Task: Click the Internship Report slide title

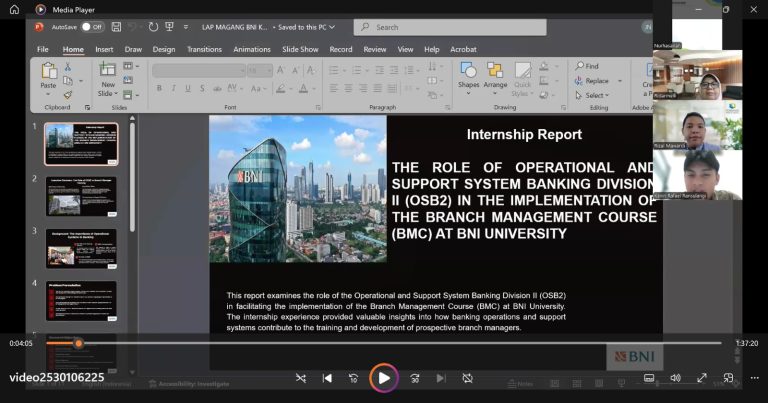Action: (x=524, y=134)
